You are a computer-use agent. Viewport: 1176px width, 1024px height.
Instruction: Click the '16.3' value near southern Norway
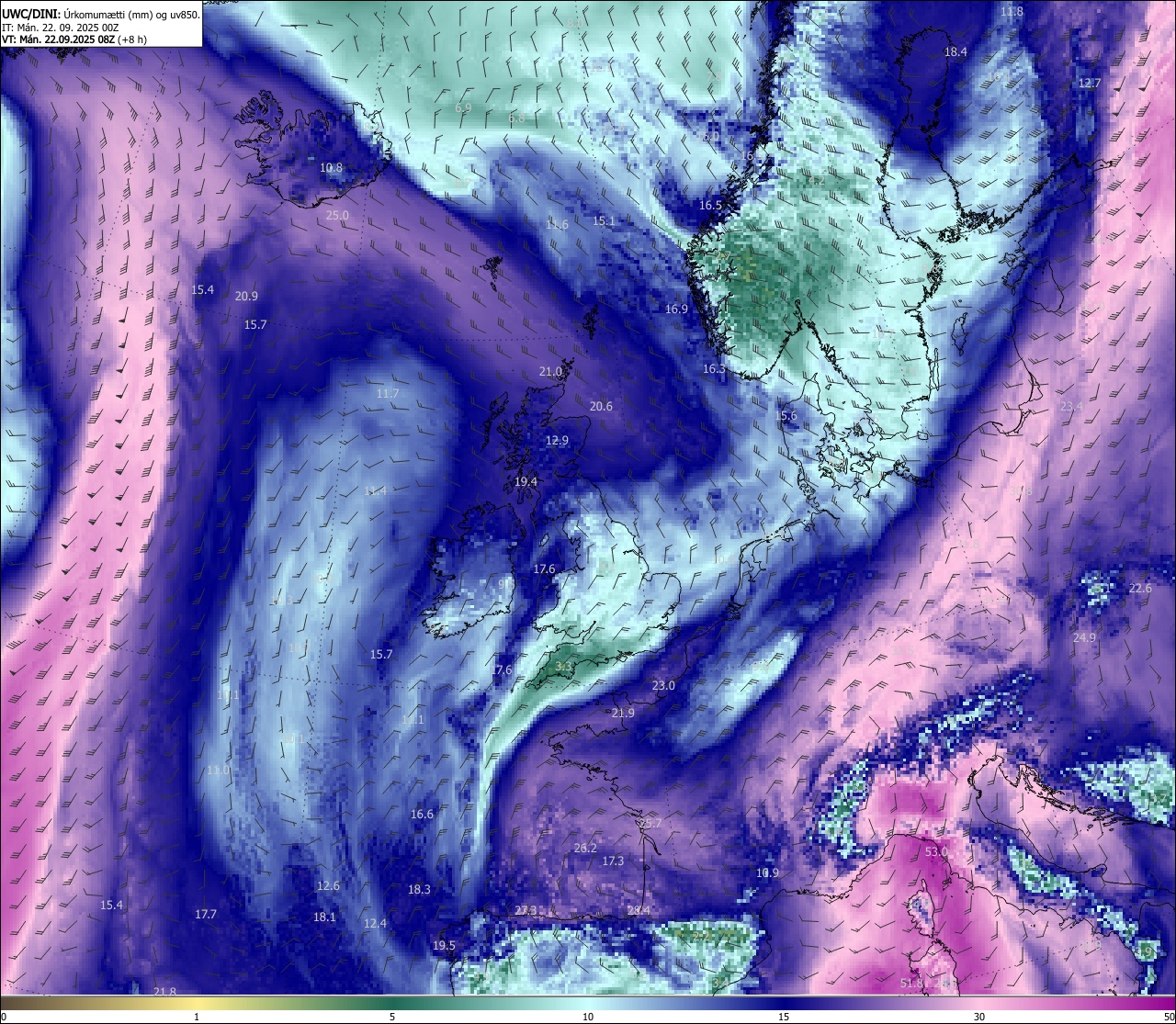coord(714,369)
